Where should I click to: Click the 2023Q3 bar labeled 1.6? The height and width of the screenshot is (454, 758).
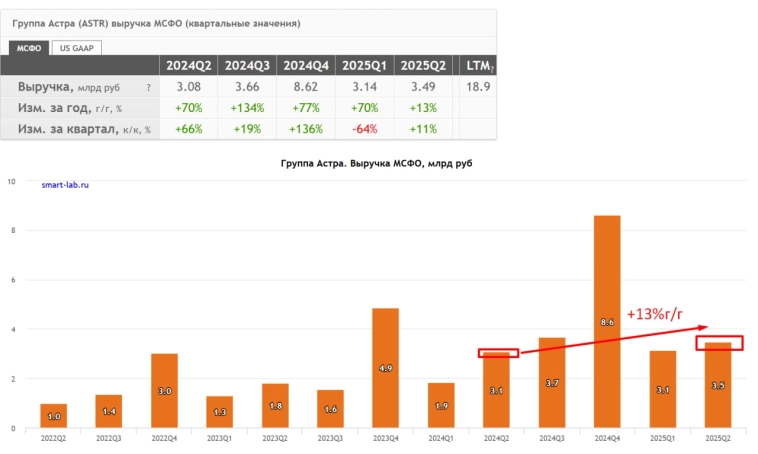click(x=330, y=409)
